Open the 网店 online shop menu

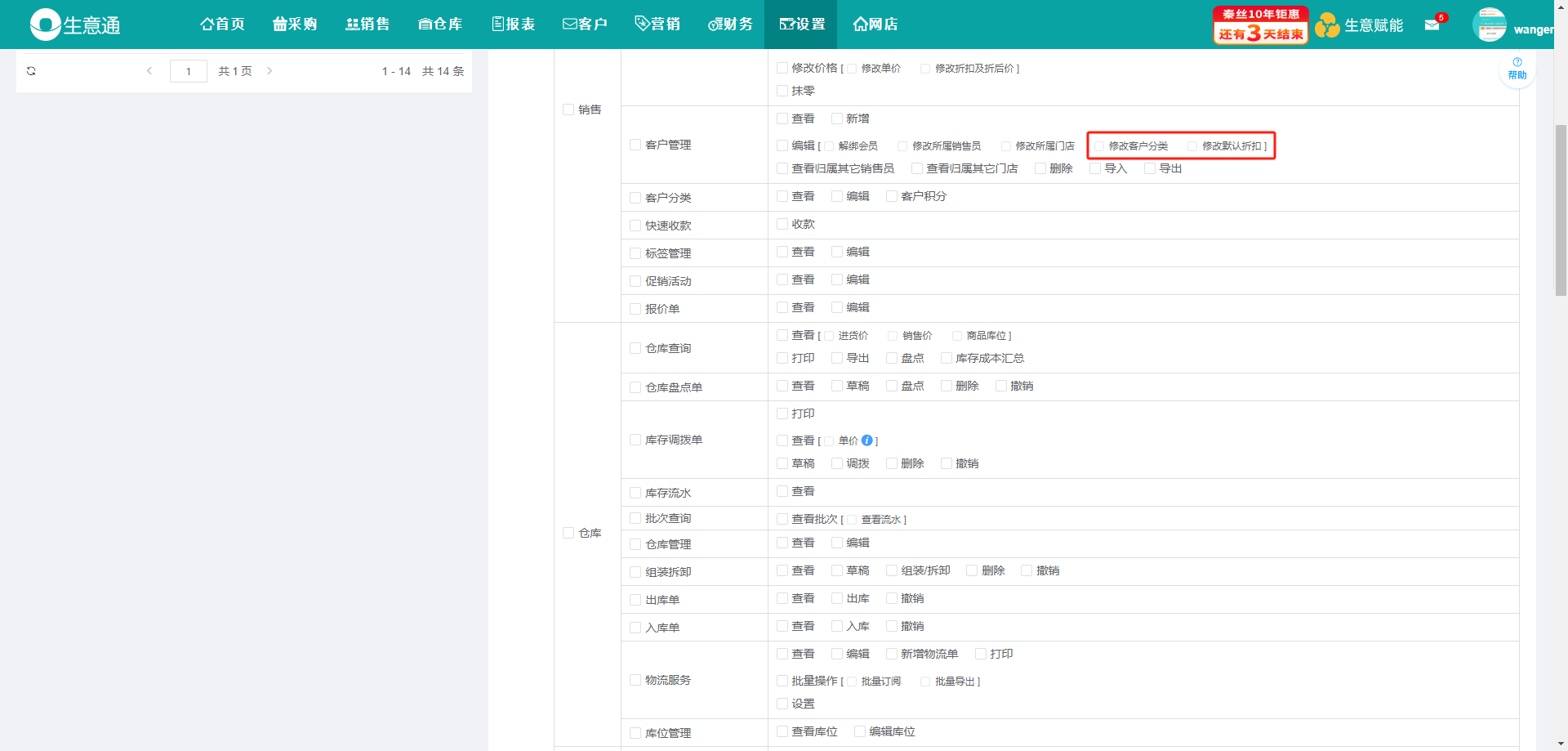875,25
